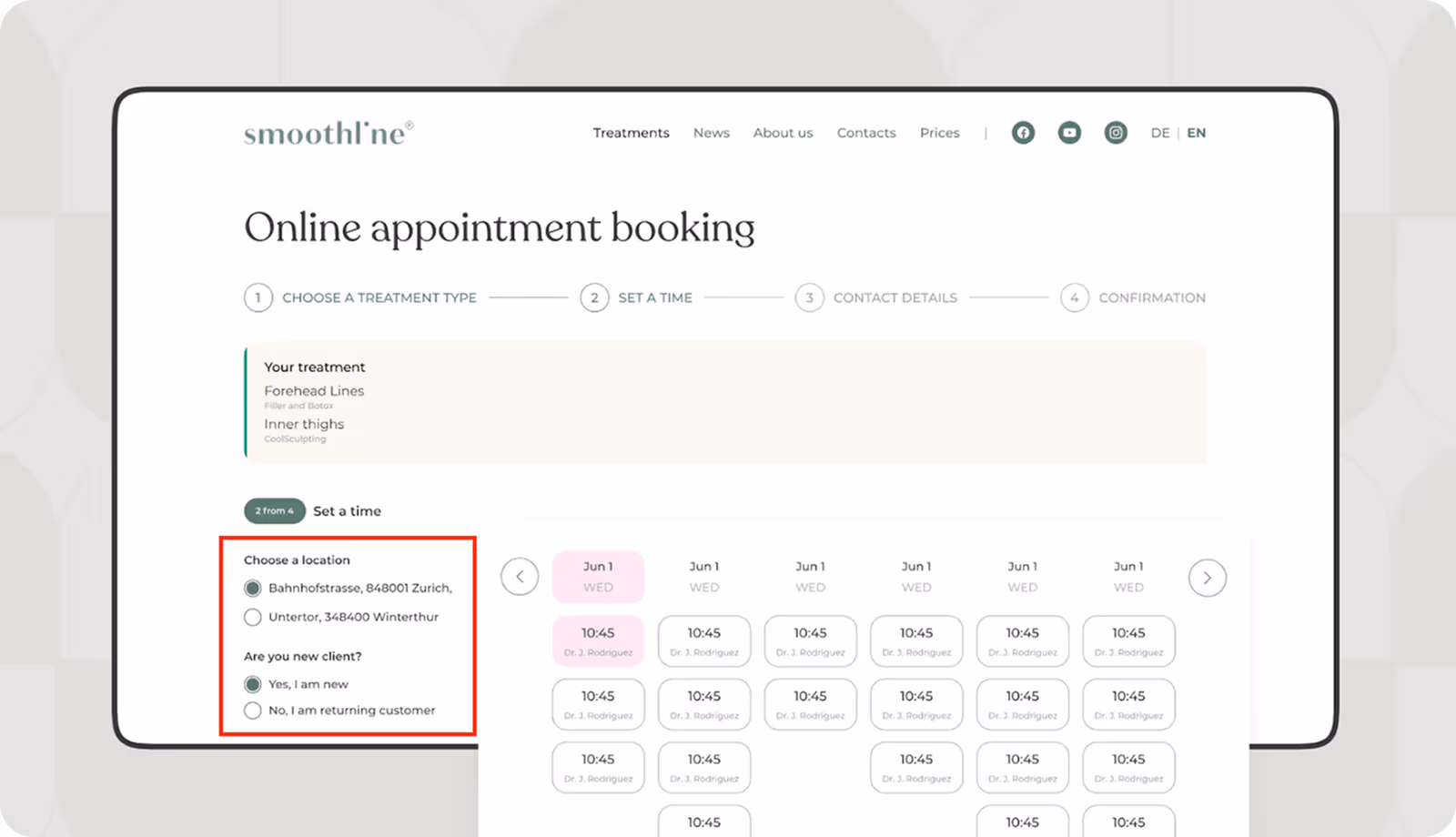Image resolution: width=1456 pixels, height=837 pixels.
Task: Visit the About us page
Action: click(783, 133)
